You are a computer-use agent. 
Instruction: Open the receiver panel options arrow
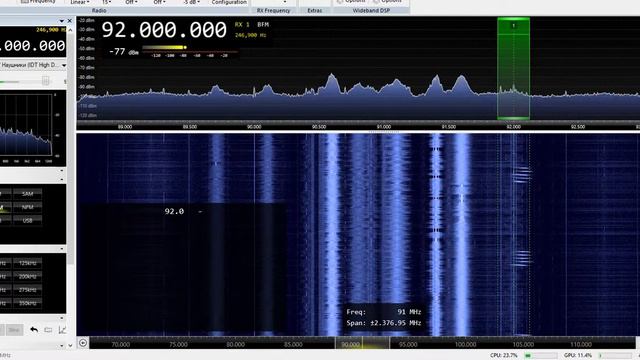click(x=62, y=20)
